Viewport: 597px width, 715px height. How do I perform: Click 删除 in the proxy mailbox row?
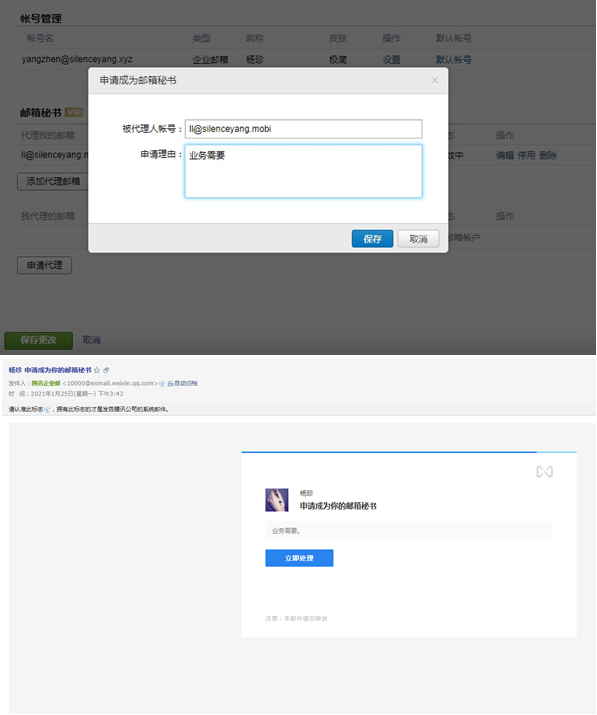coord(548,155)
